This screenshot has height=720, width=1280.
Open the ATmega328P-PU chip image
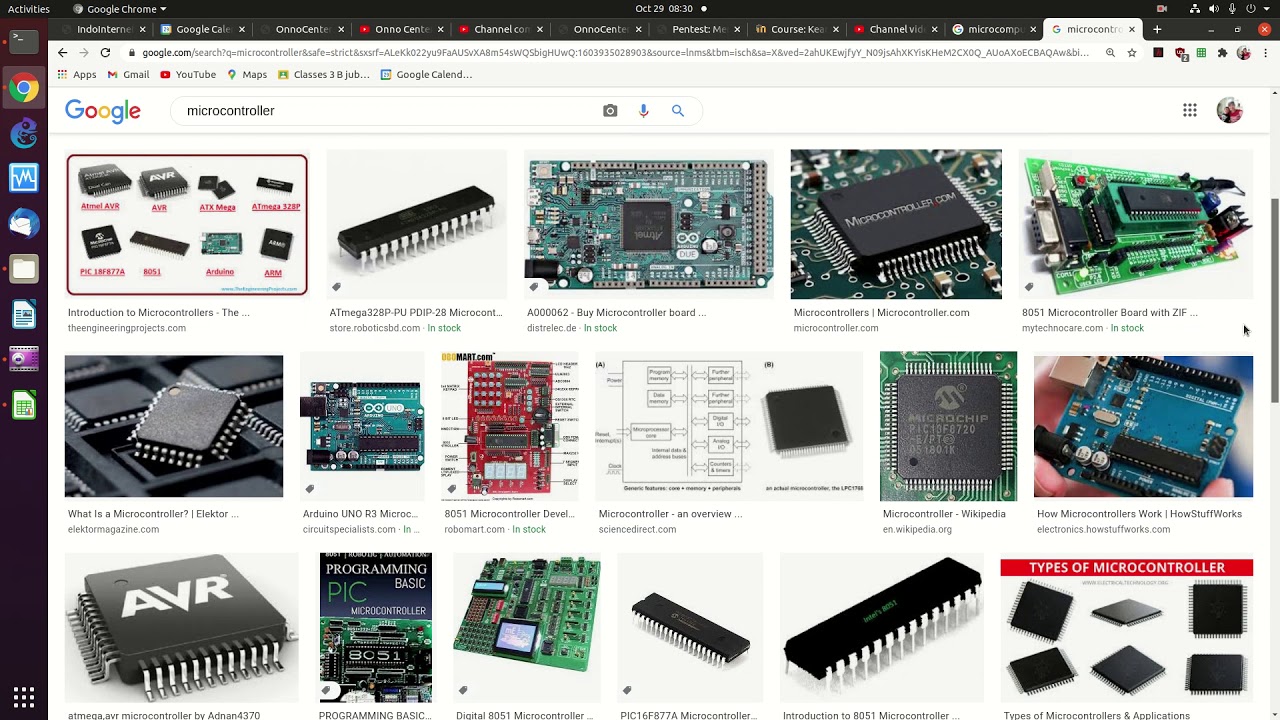coord(417,224)
